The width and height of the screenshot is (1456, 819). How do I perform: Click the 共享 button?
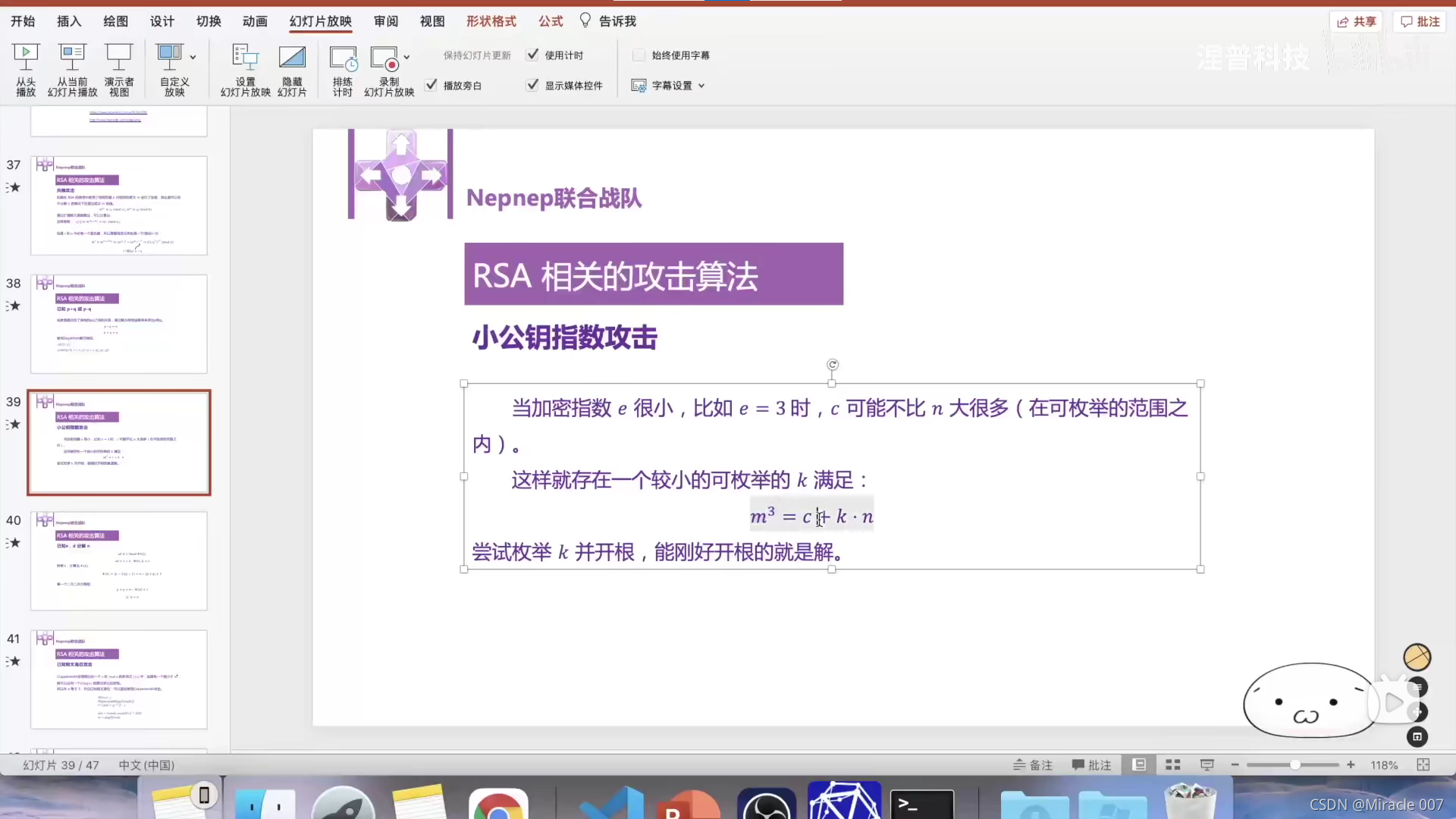click(x=1357, y=21)
